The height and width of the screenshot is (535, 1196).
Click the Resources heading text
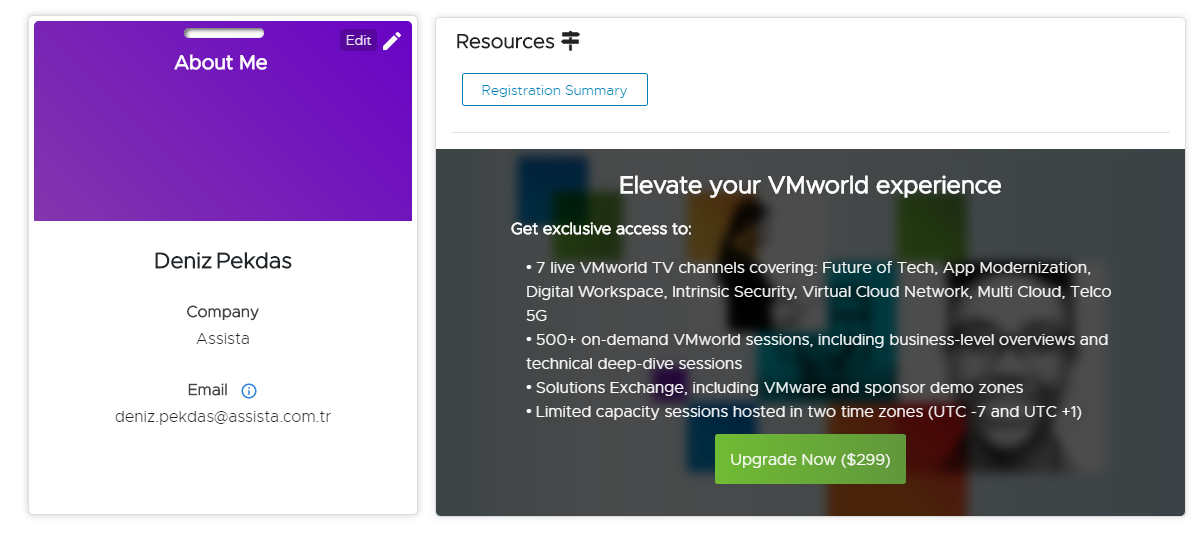[505, 42]
